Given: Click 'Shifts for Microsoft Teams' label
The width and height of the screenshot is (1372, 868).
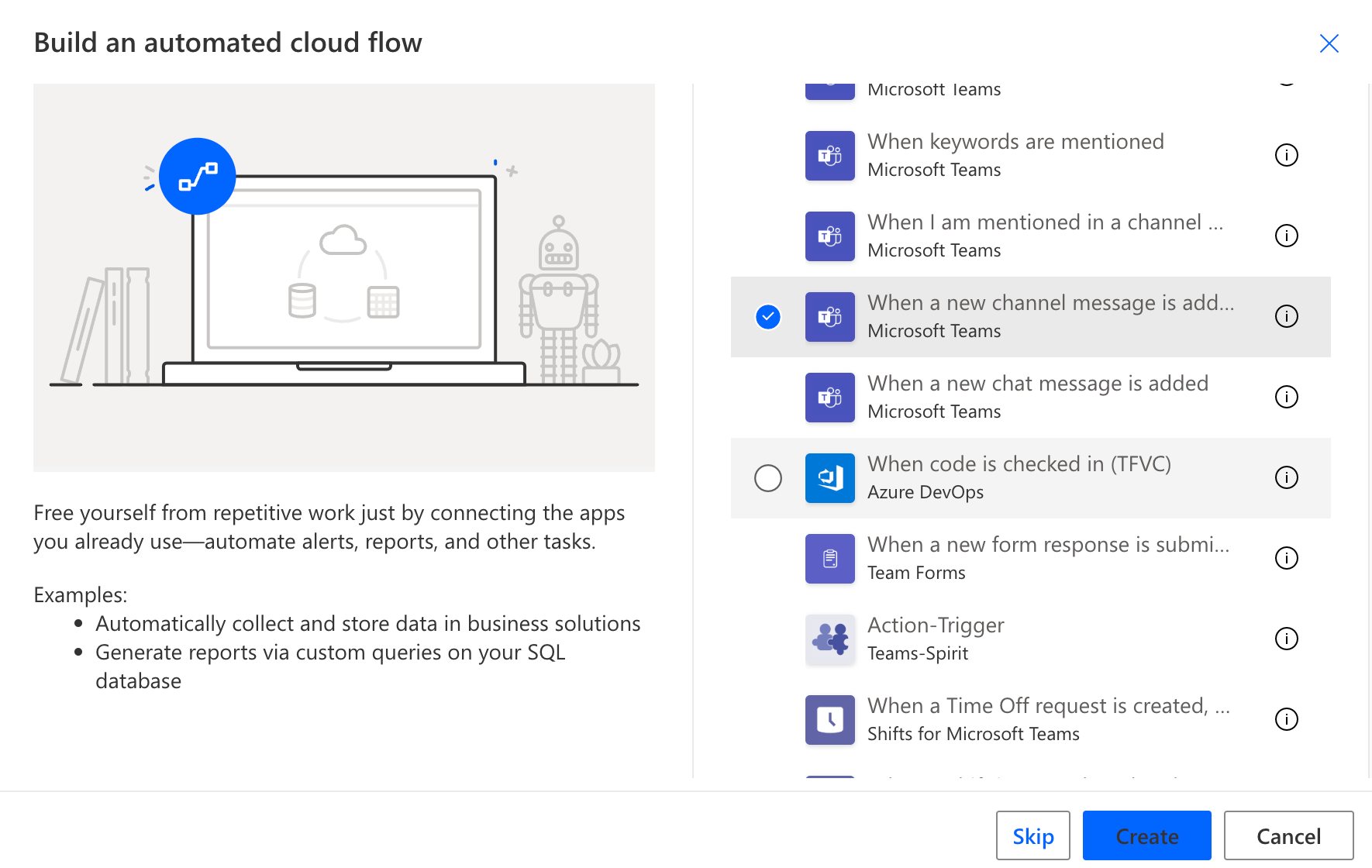Looking at the screenshot, I should 973,734.
